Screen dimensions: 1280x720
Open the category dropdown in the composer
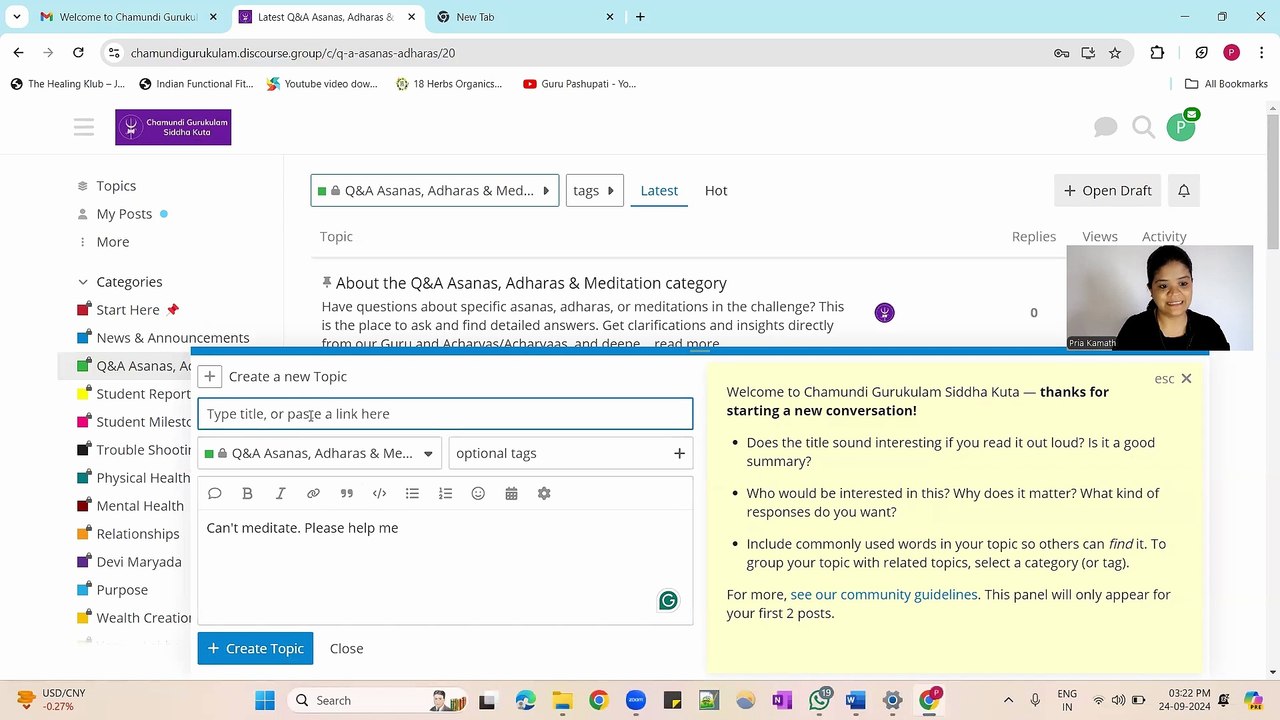(320, 453)
